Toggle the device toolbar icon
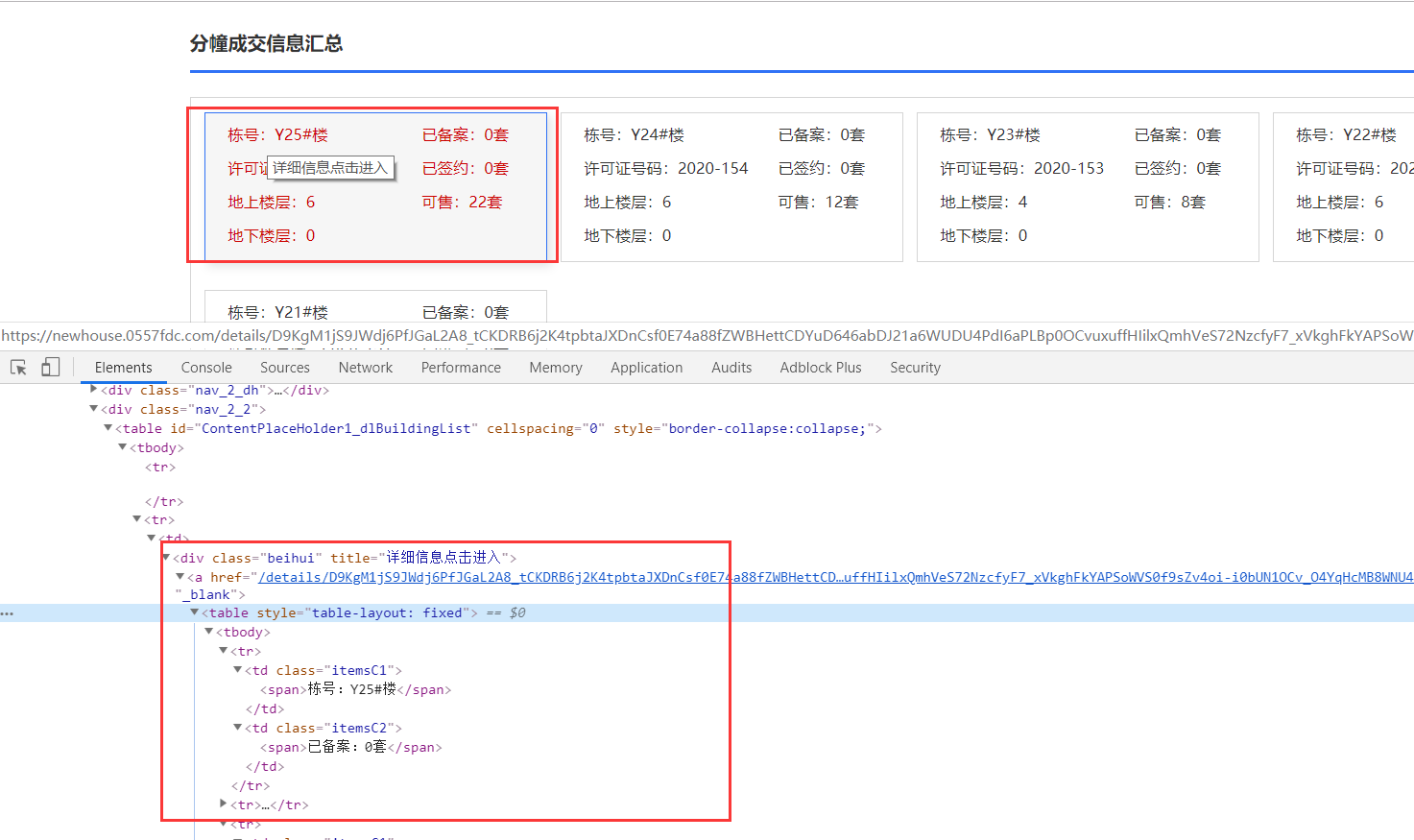The width and height of the screenshot is (1414, 840). [x=50, y=368]
